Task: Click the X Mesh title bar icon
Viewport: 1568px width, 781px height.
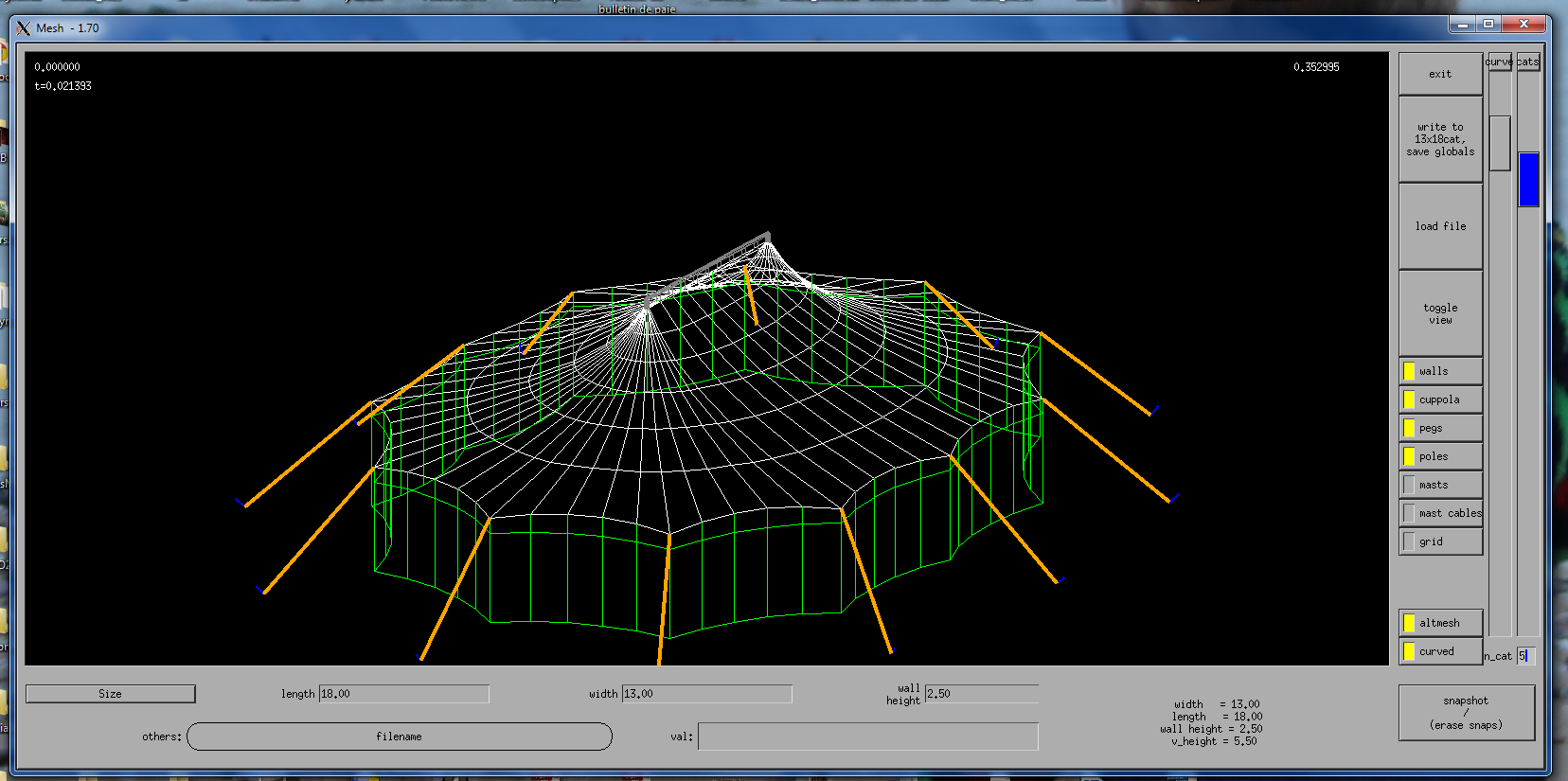Action: (24, 28)
